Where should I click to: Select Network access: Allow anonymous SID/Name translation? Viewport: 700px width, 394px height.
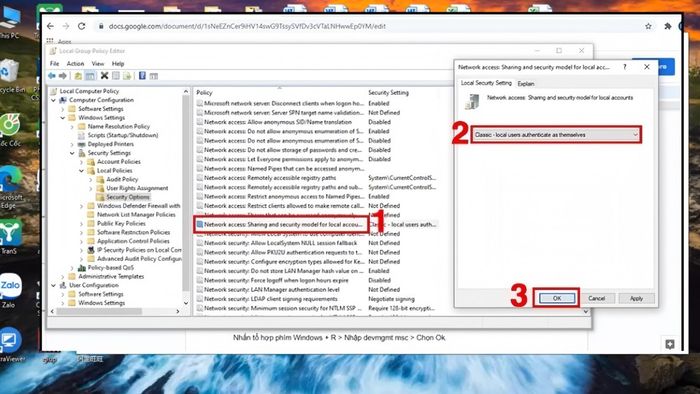(x=278, y=122)
